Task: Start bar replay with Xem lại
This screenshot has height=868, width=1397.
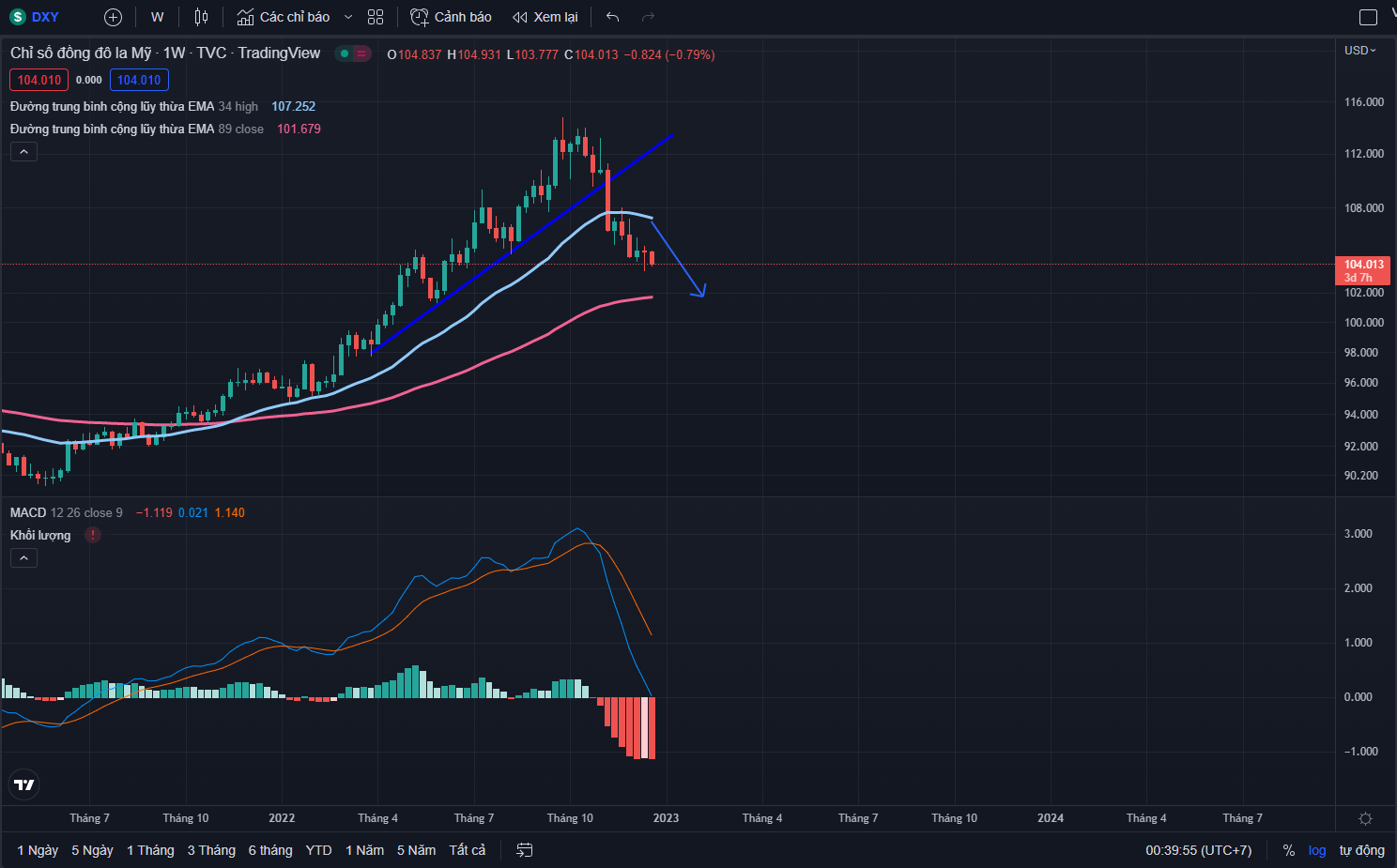Action: (545, 17)
